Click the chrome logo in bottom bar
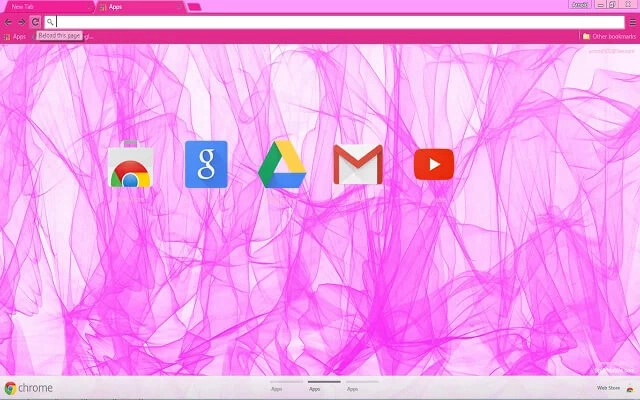This screenshot has width=640, height=400. 28,388
